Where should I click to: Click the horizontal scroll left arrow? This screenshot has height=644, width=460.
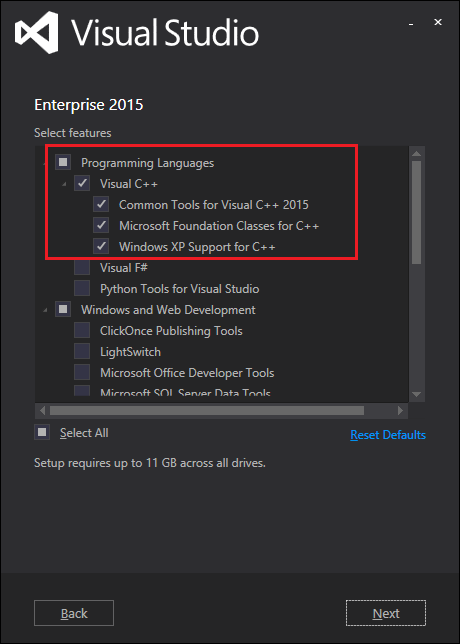[x=42, y=410]
